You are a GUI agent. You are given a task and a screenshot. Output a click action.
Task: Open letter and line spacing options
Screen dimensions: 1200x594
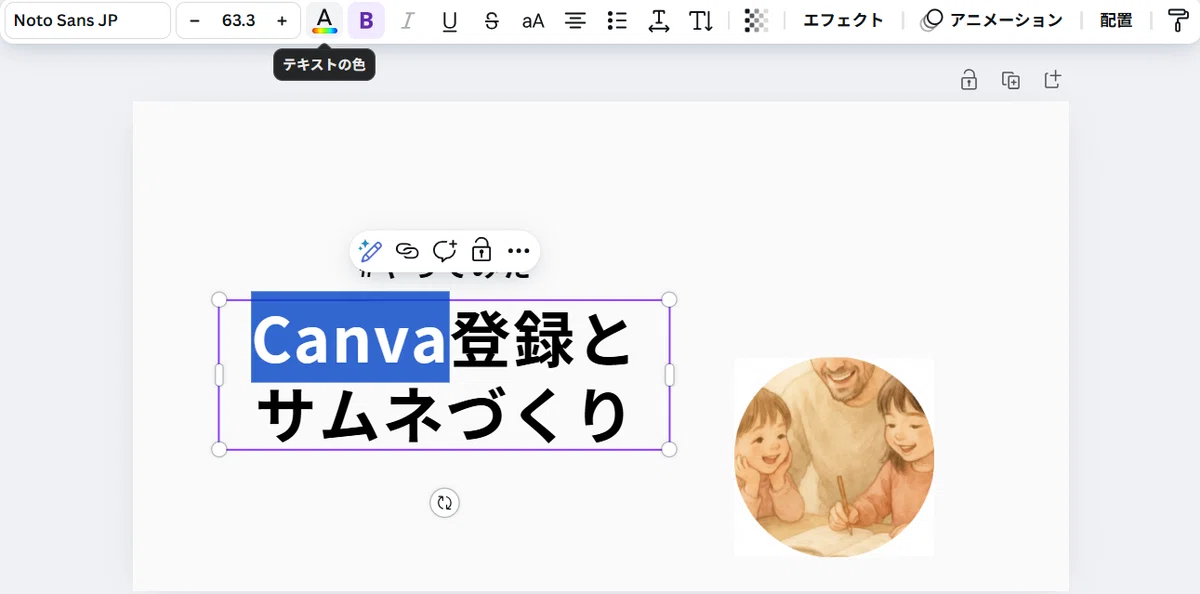(659, 20)
